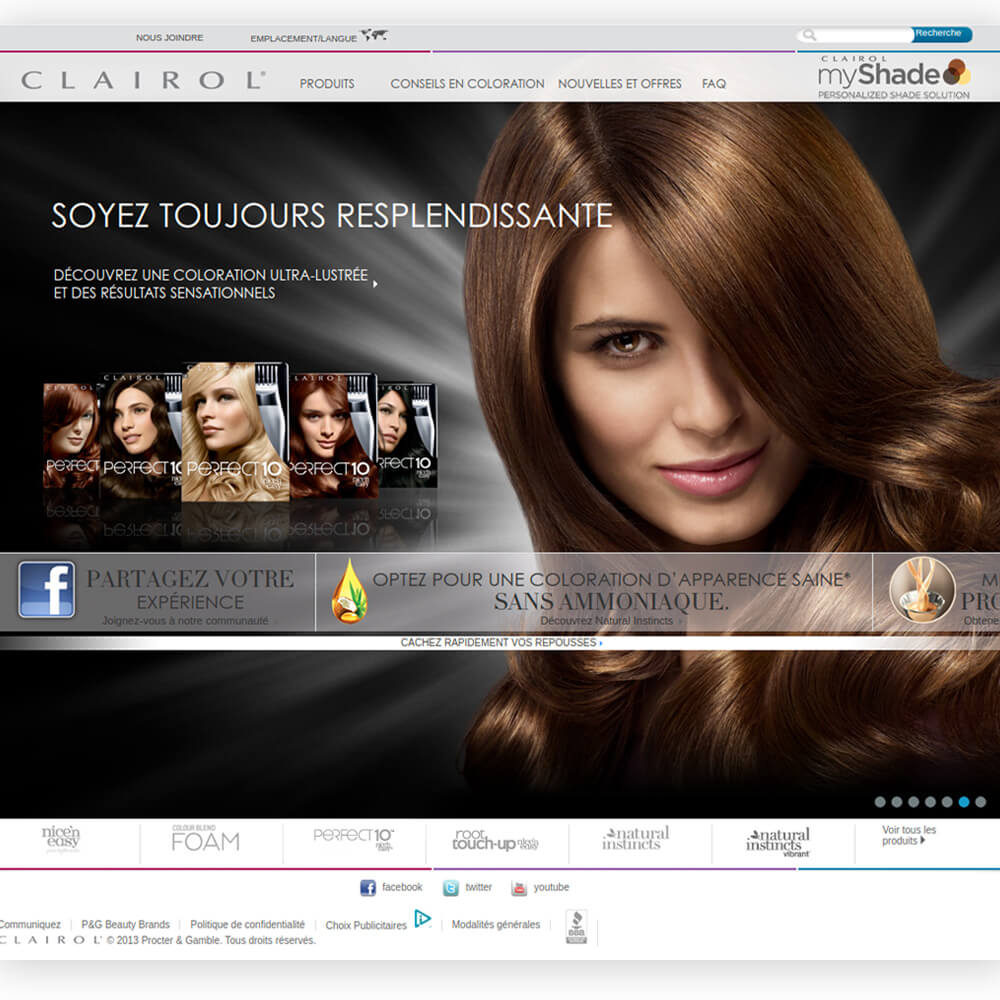Click the red-haired Perfect 10 box on far left

tap(71, 436)
